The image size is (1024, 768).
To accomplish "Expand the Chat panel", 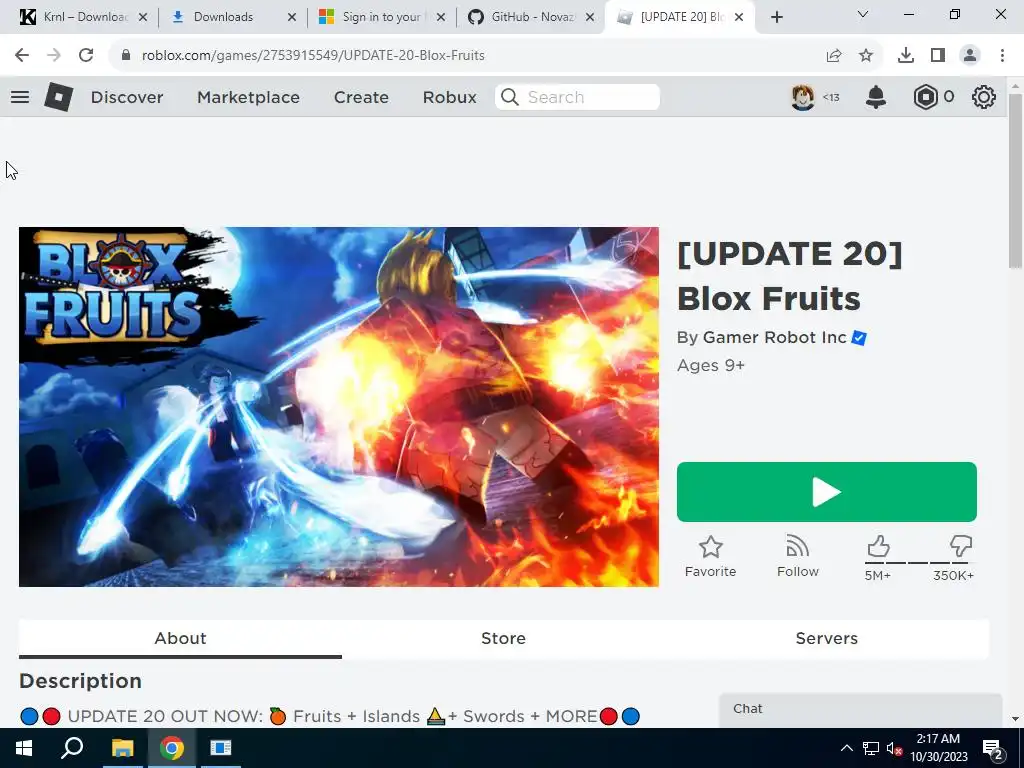I will 860,710.
